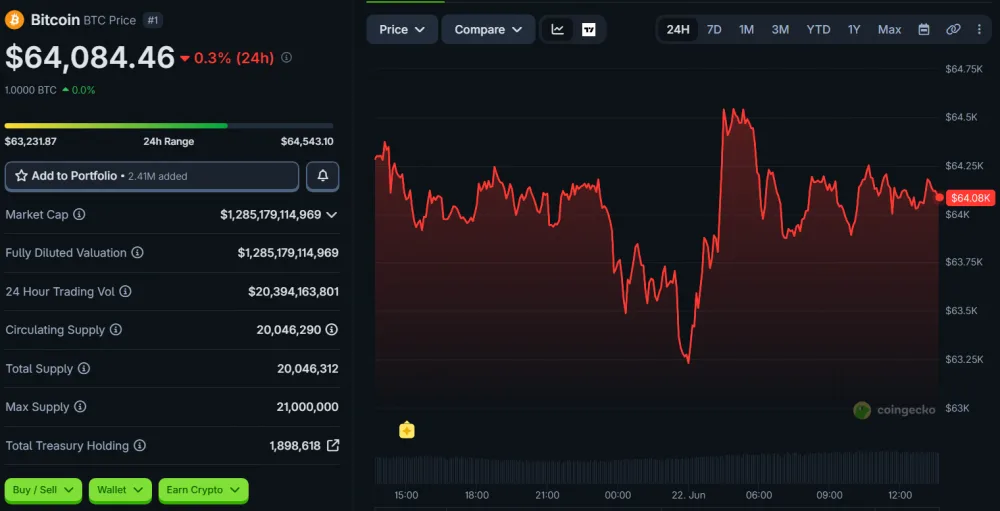
Task: Show Market Cap info tooltip icon
Action: click(x=79, y=214)
